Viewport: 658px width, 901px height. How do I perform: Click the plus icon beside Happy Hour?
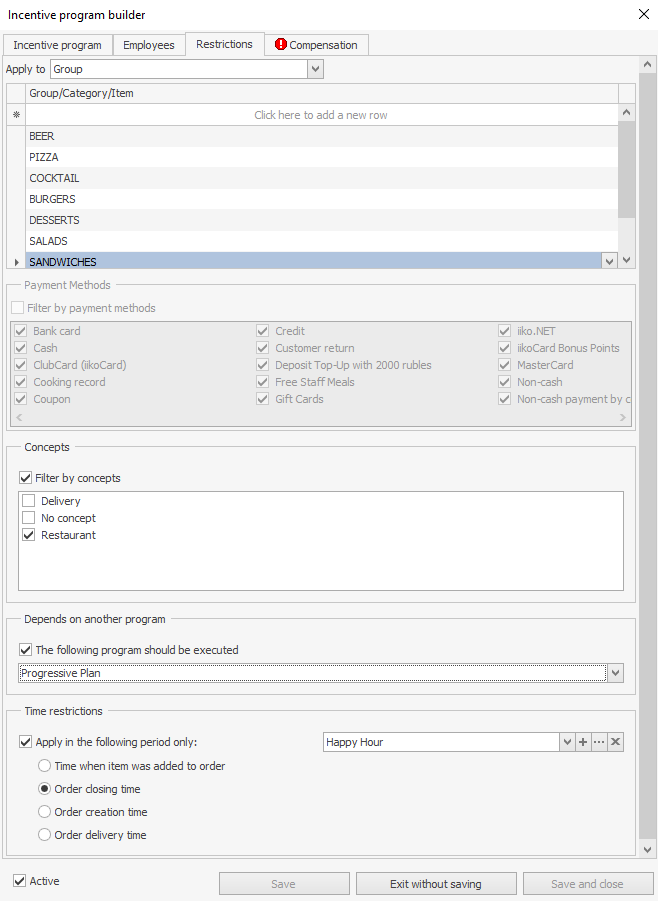(583, 742)
